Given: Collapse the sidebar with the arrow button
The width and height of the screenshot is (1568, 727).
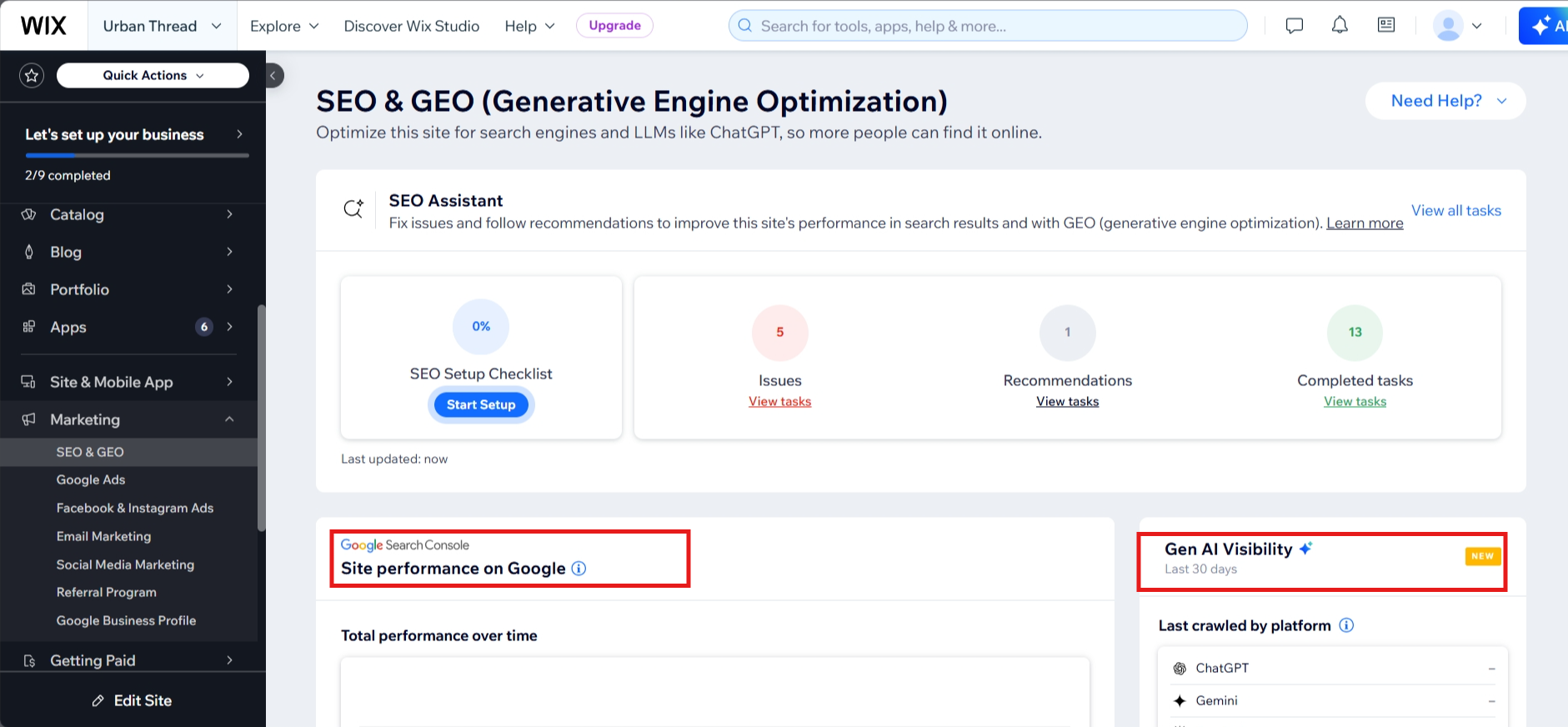Looking at the screenshot, I should [273, 76].
